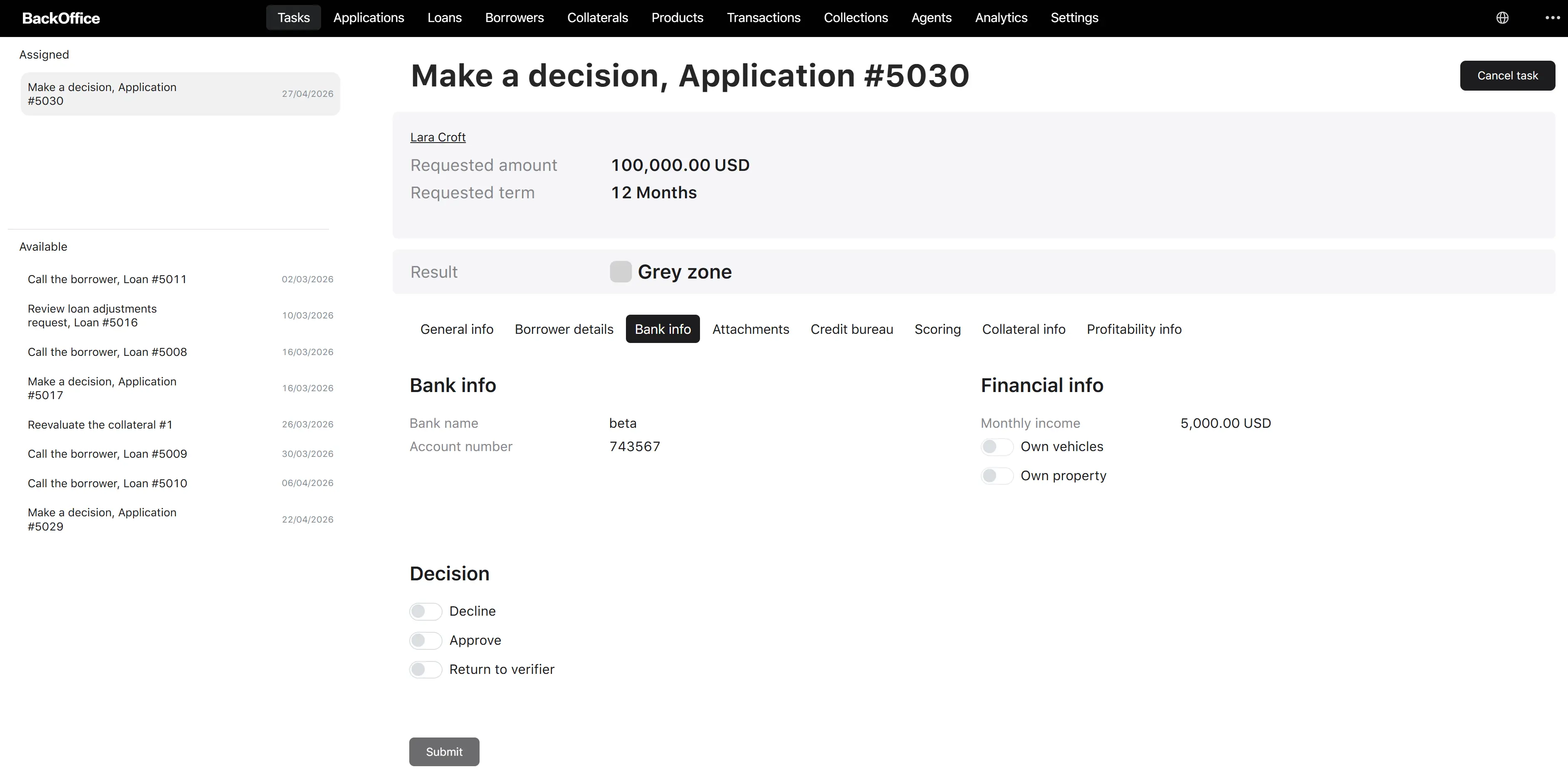Open the Agents section
Screen dimensions: 1568x772
[x=931, y=17]
